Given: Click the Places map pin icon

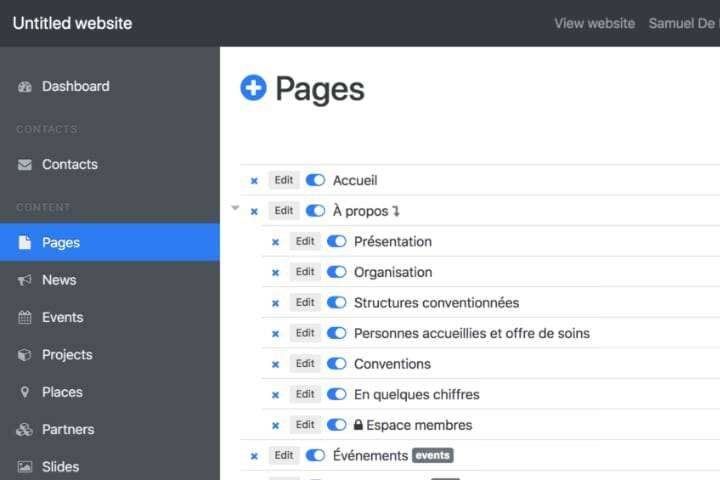Looking at the screenshot, I should (25, 392).
